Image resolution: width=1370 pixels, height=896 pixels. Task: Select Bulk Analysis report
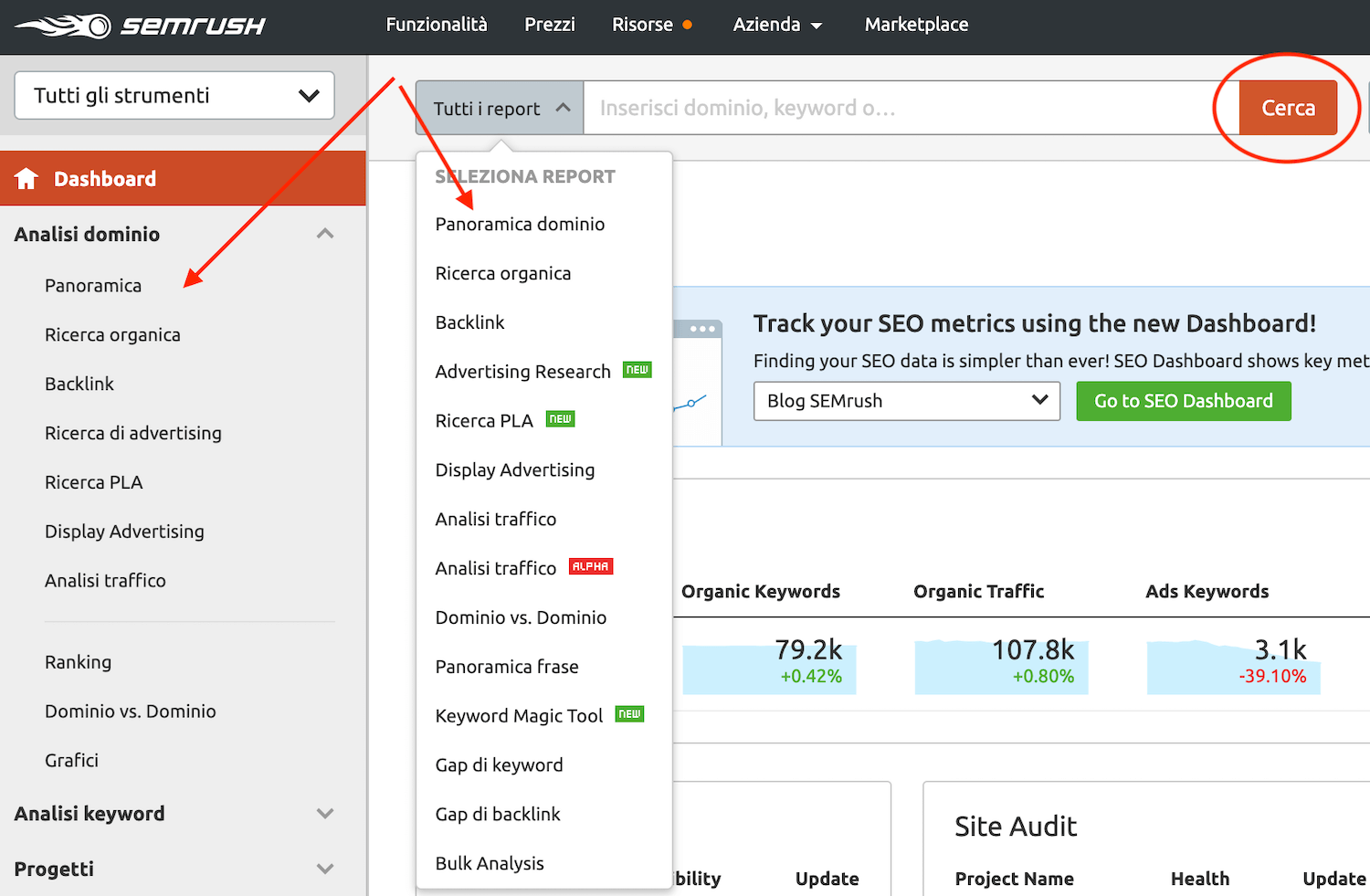[490, 864]
